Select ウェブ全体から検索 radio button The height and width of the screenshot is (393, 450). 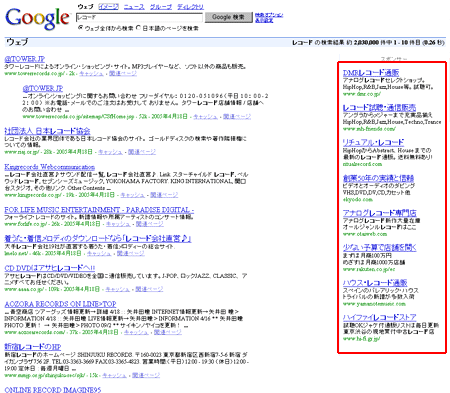click(80, 28)
